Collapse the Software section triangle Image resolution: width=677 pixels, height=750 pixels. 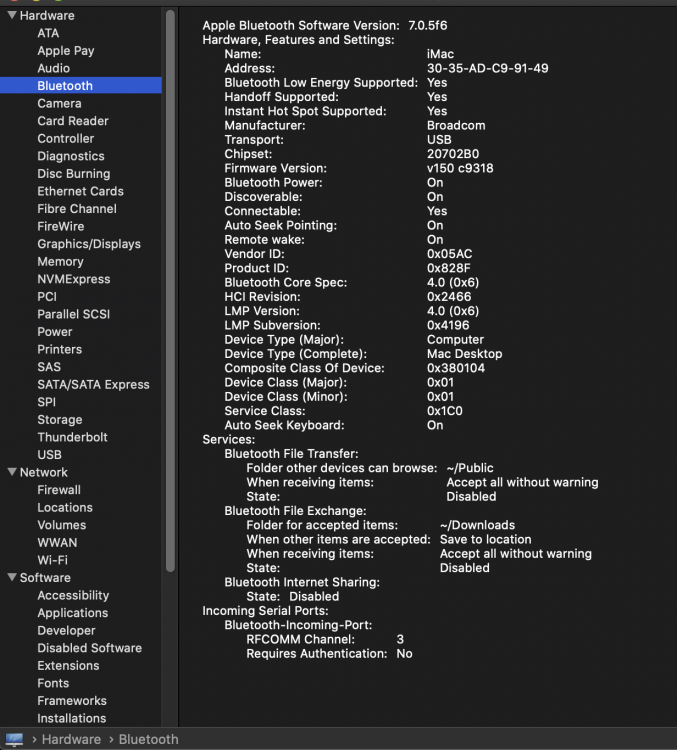pos(12,577)
